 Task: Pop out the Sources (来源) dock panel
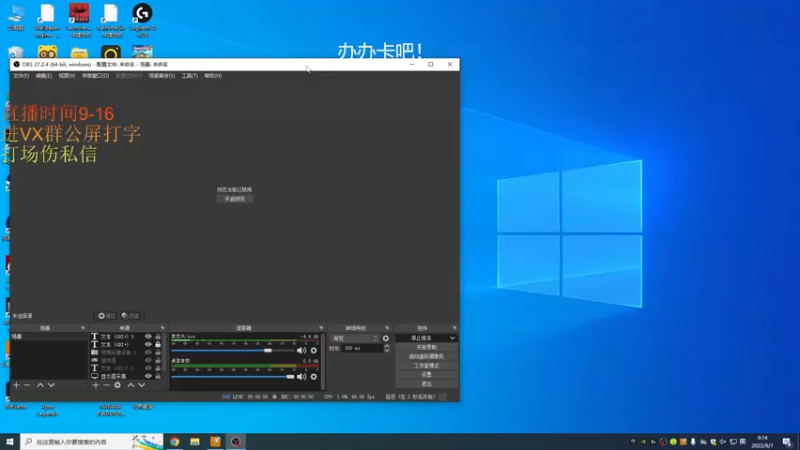coord(162,328)
